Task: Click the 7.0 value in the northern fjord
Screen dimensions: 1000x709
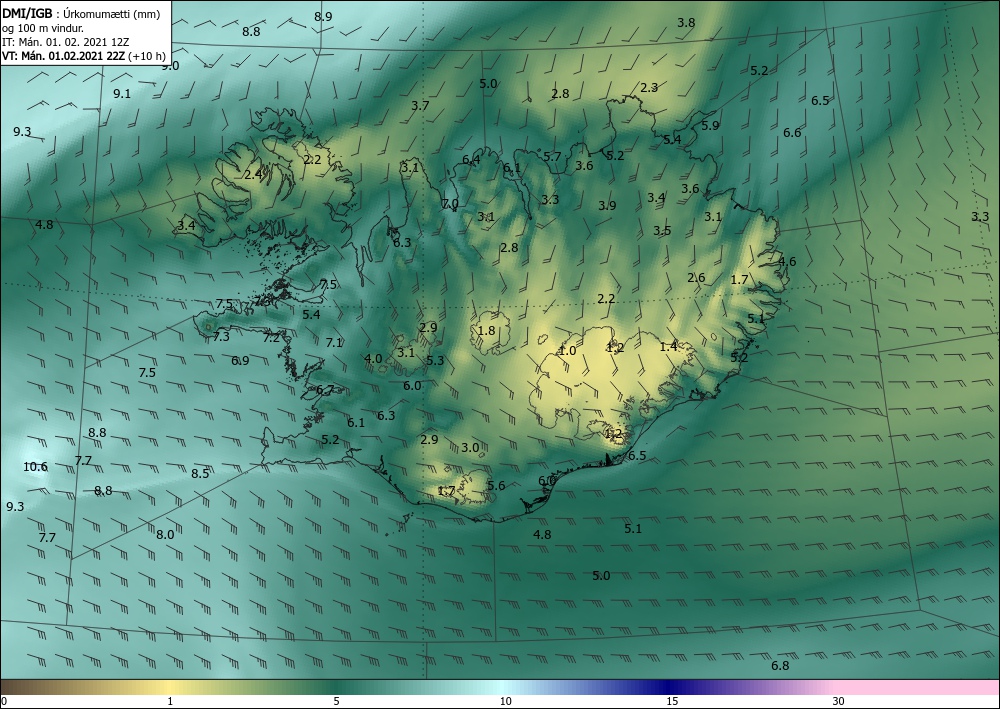Action: point(450,204)
